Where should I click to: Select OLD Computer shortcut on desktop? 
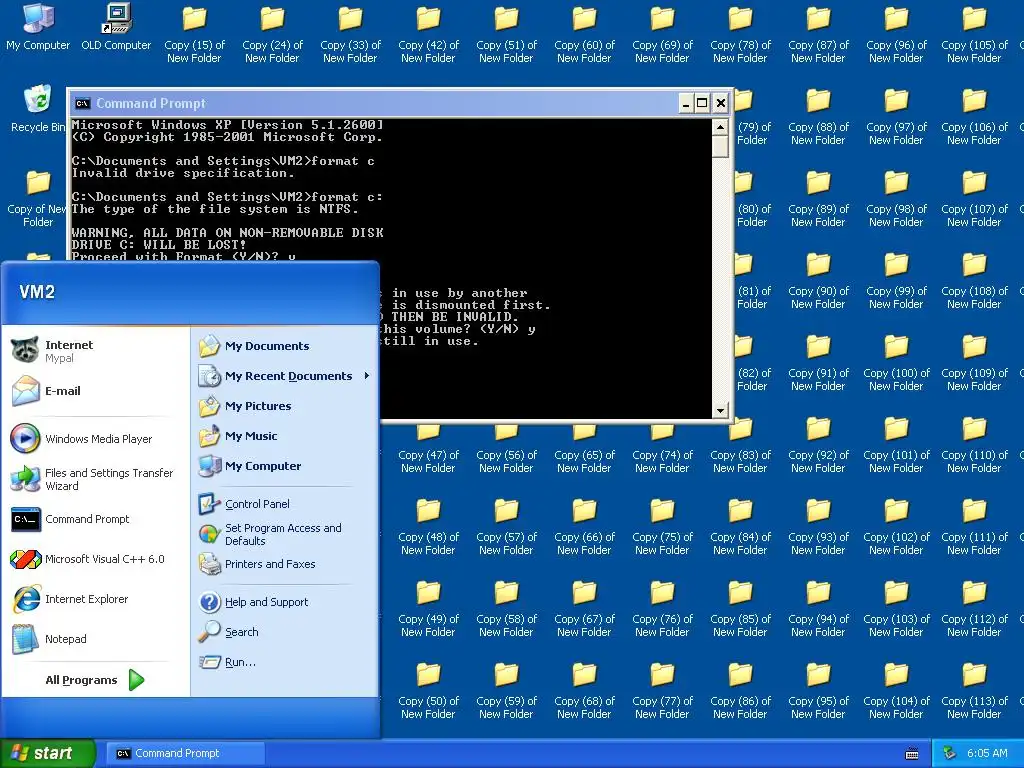point(116,28)
